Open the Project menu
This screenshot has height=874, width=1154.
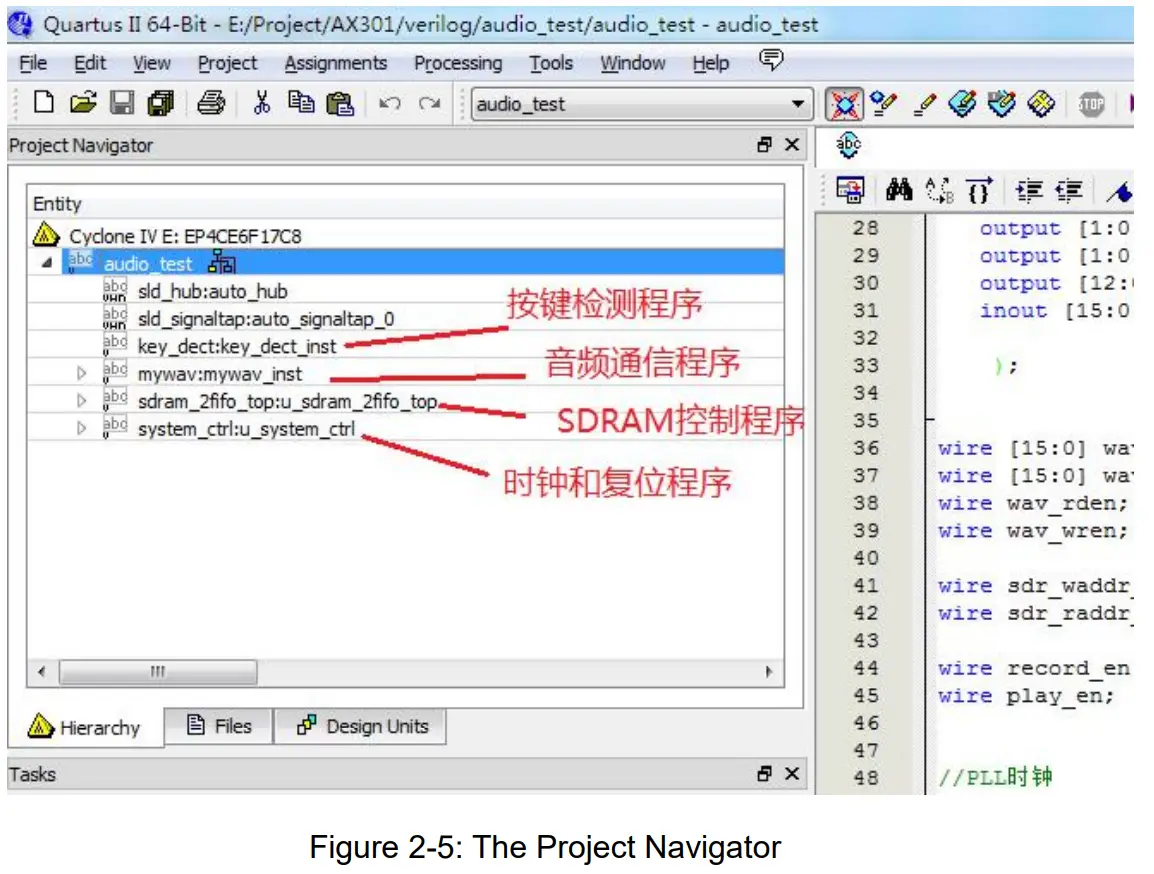[x=227, y=63]
